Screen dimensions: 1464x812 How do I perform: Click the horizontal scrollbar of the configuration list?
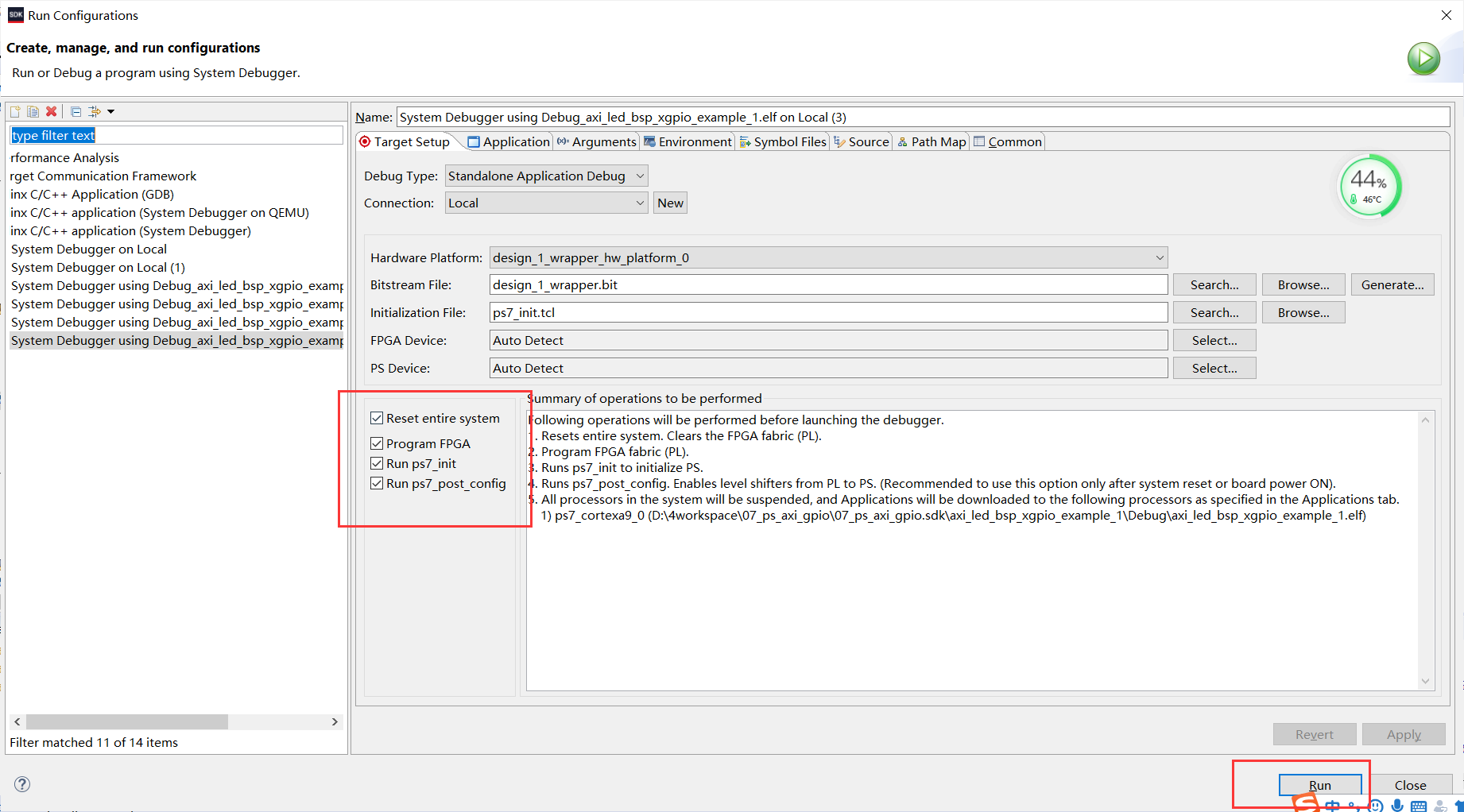click(127, 721)
